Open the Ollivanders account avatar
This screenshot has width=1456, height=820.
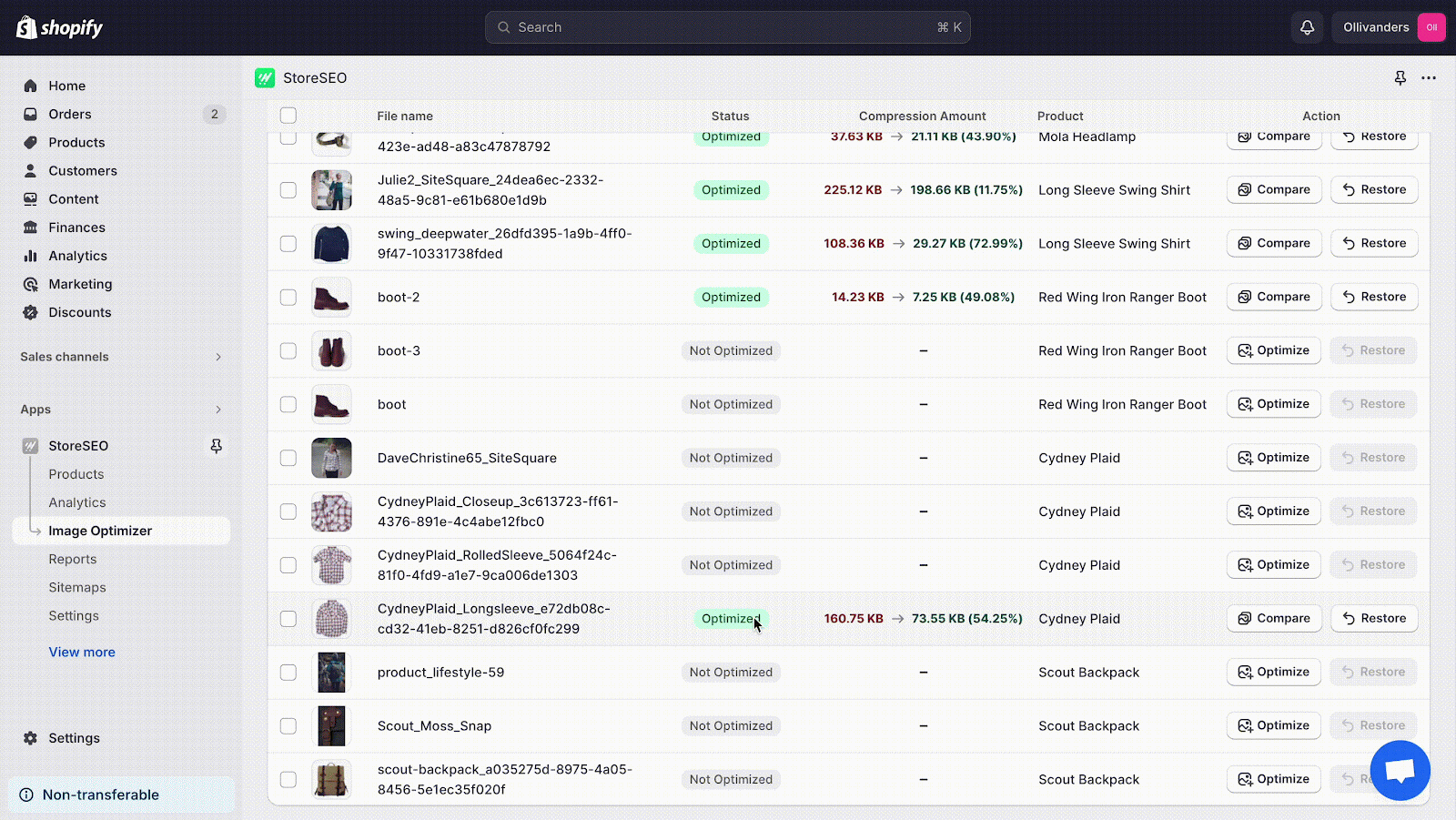[x=1431, y=27]
